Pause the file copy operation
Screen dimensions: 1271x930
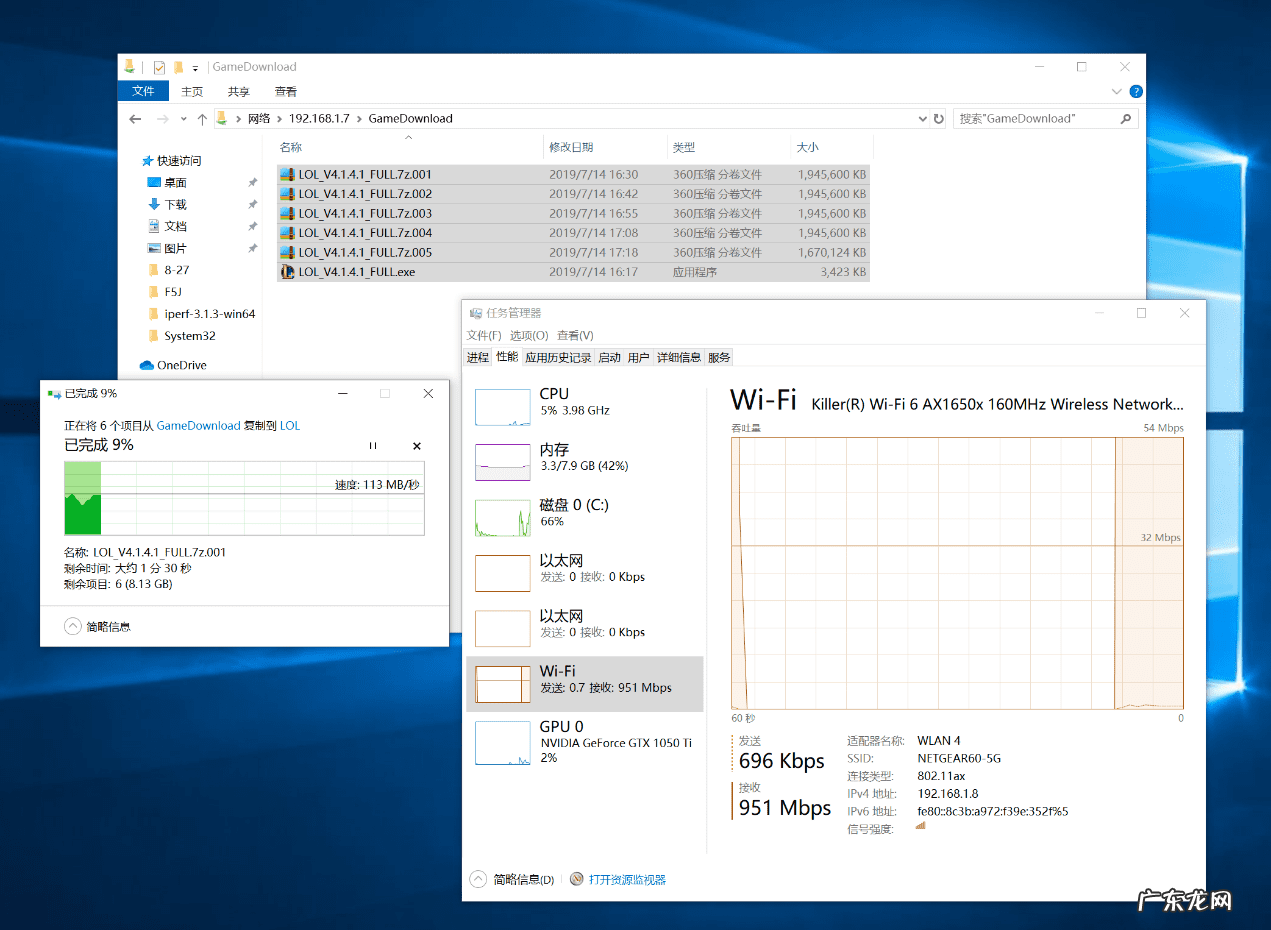coord(372,446)
